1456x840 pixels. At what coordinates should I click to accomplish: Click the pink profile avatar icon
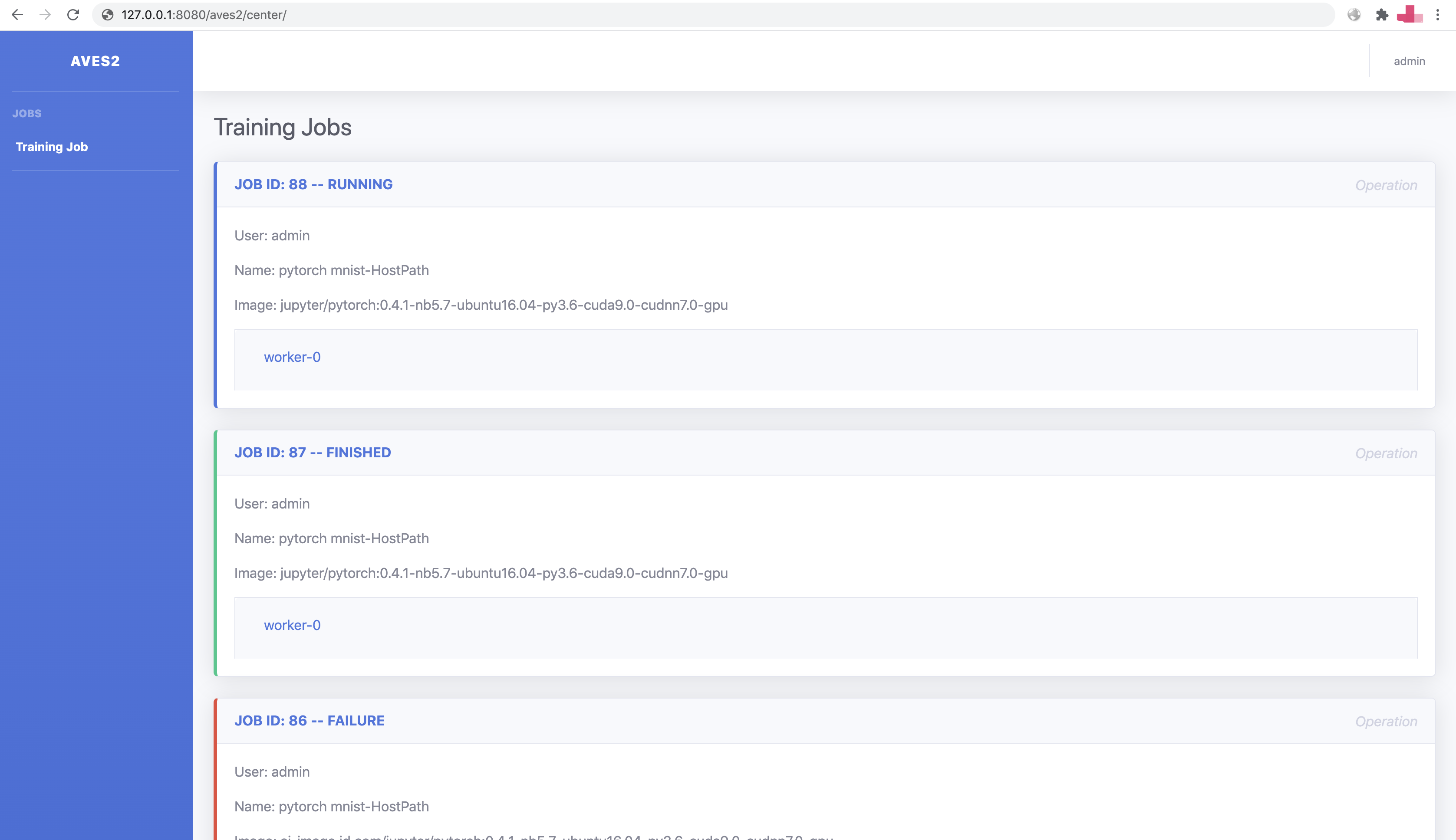(x=1409, y=14)
